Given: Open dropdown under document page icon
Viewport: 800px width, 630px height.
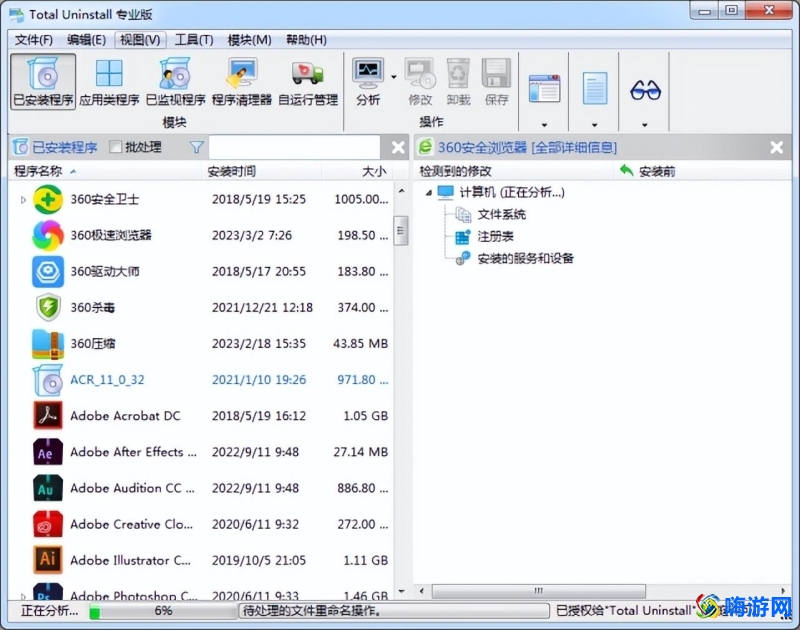Looking at the screenshot, I should [594, 124].
